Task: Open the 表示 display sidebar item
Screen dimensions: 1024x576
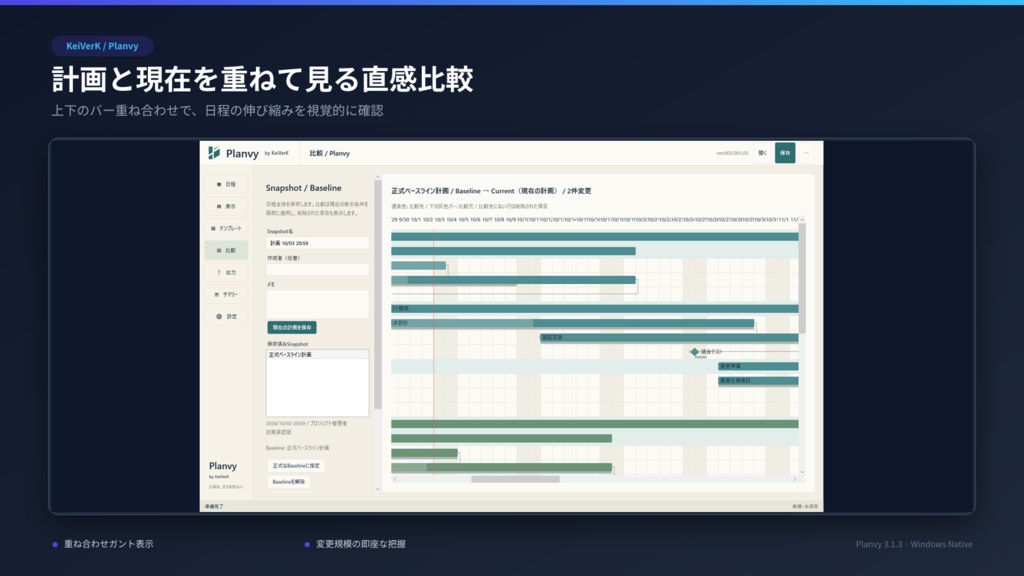Action: point(226,206)
